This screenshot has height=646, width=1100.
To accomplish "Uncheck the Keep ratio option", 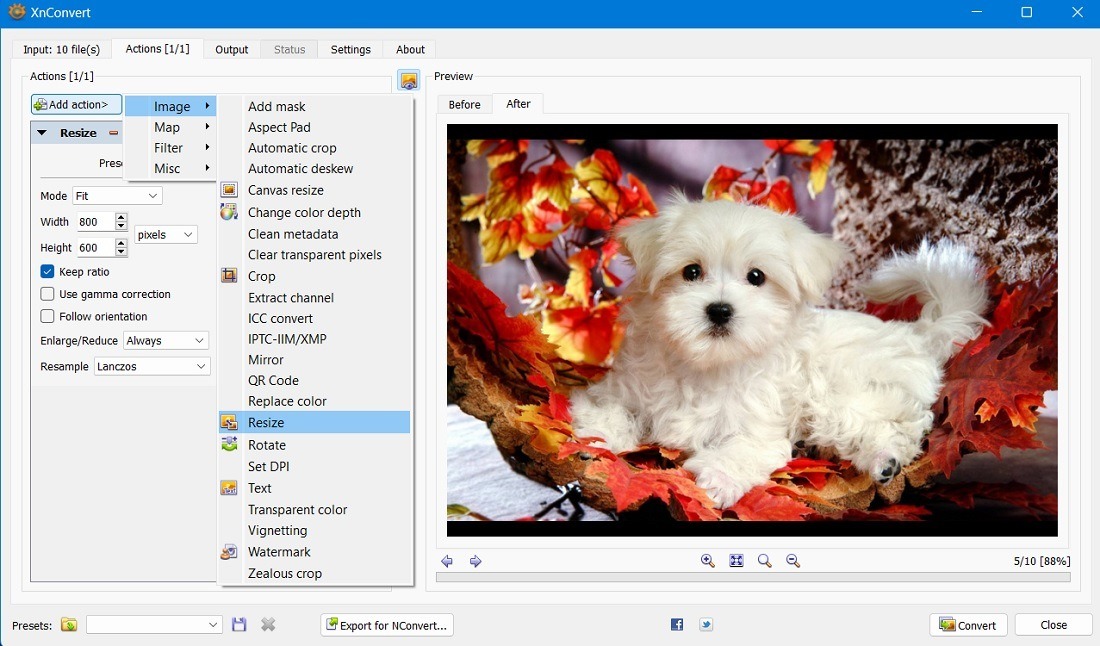I will 46,271.
